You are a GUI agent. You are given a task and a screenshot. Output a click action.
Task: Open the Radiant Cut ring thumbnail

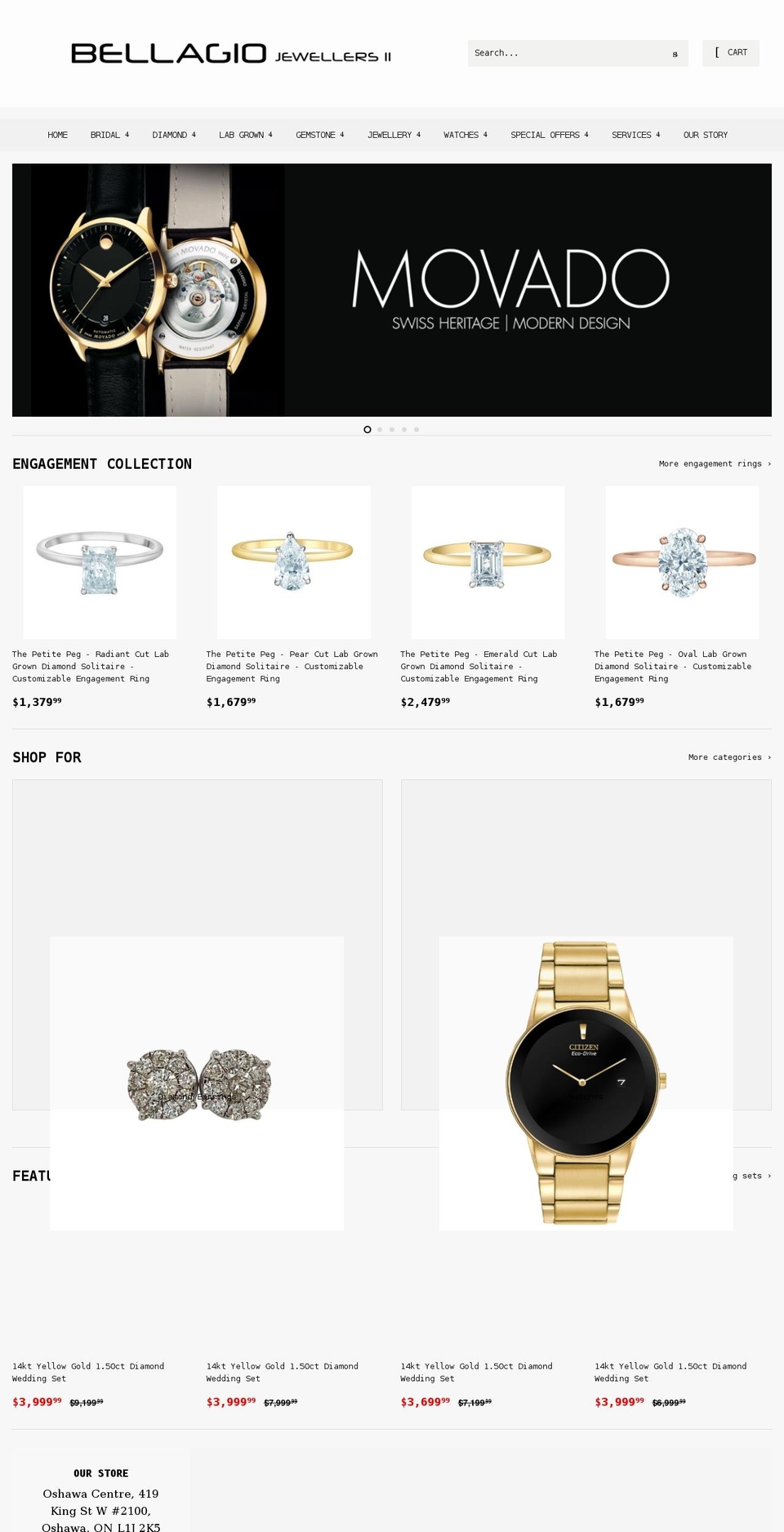(x=100, y=563)
